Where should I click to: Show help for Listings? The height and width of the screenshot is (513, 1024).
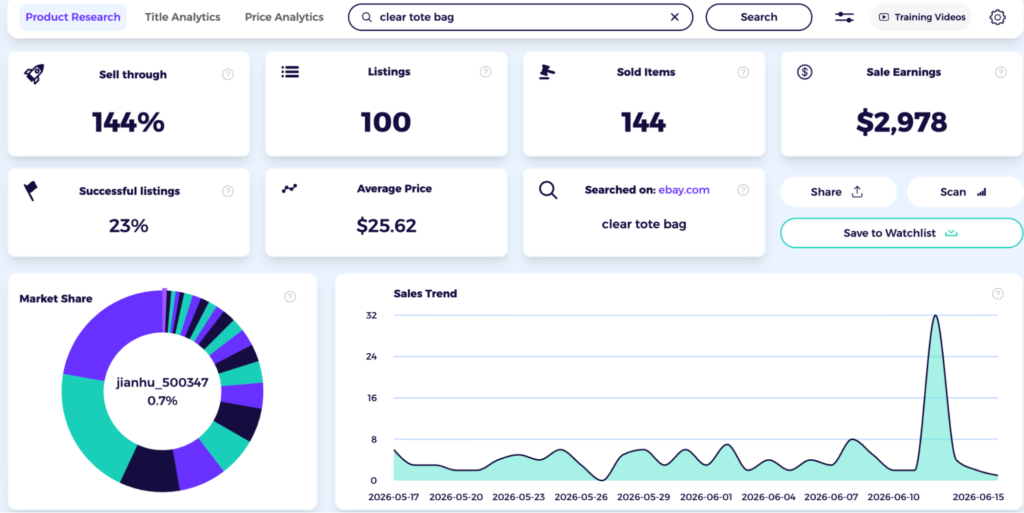(485, 72)
